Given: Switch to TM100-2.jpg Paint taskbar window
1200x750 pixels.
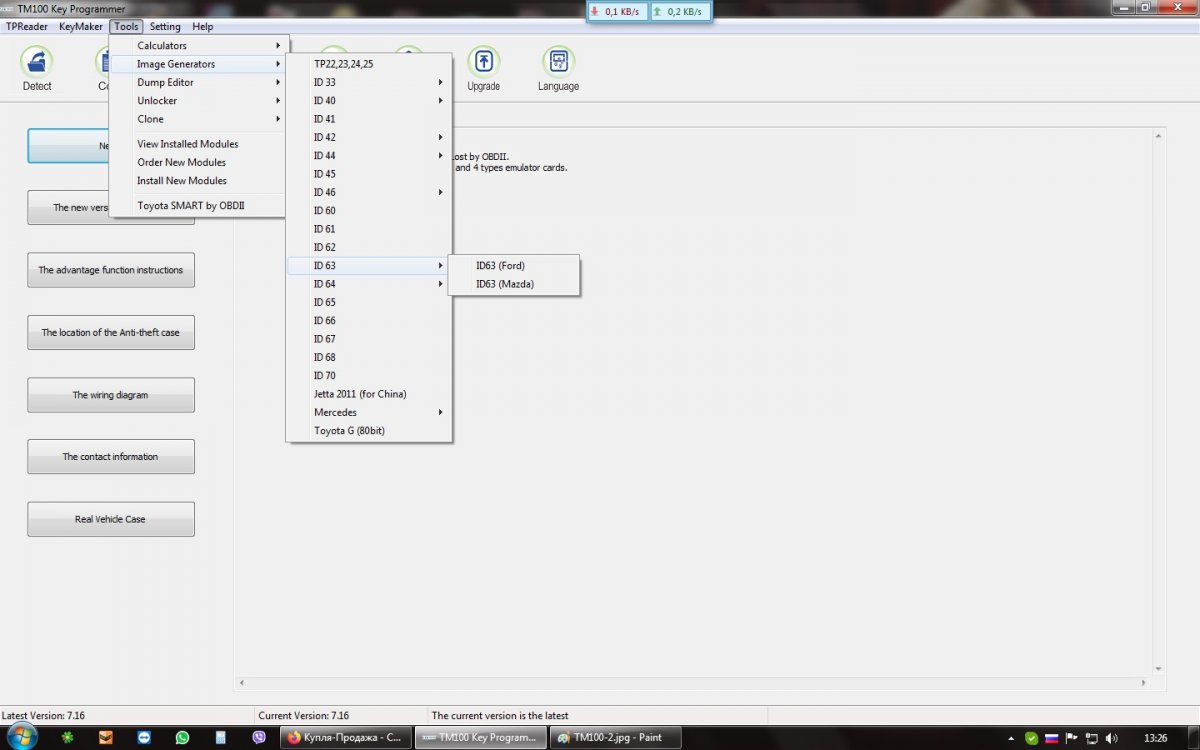Looking at the screenshot, I should 615,737.
